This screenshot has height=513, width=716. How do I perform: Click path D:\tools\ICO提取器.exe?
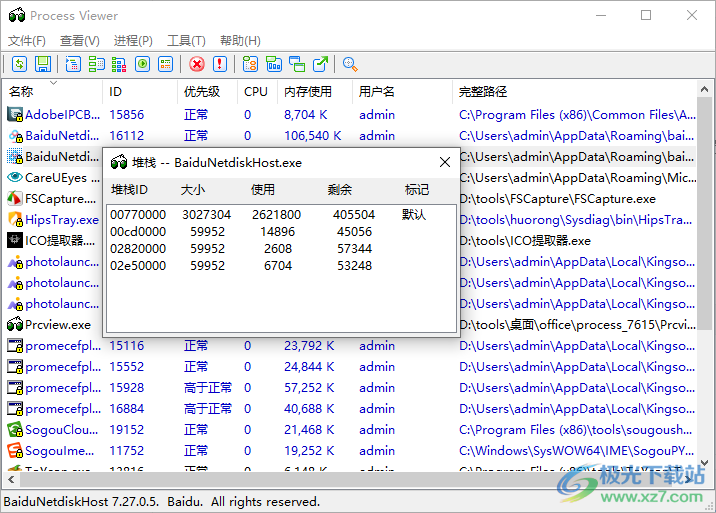click(525, 241)
